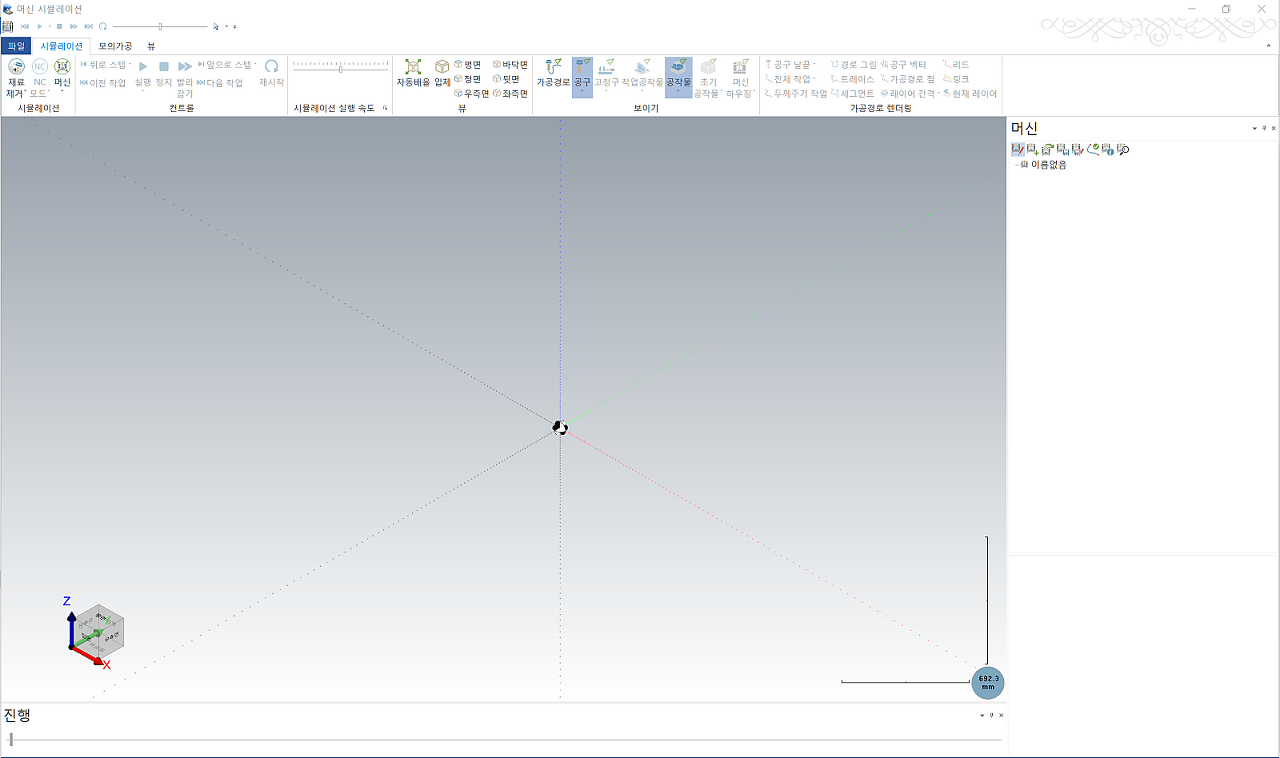Click 이전 작업 button

103,83
